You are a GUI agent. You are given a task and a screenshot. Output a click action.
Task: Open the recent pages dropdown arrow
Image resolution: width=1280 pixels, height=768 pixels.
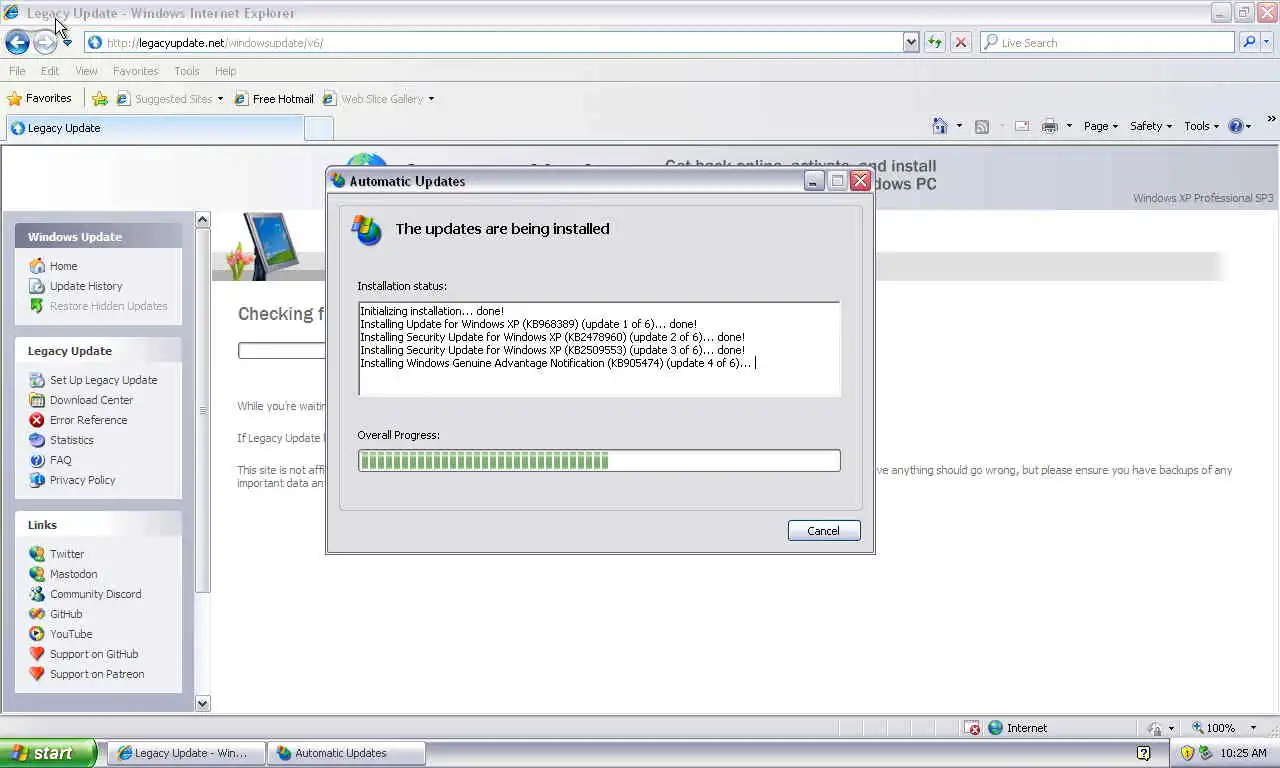[67, 43]
